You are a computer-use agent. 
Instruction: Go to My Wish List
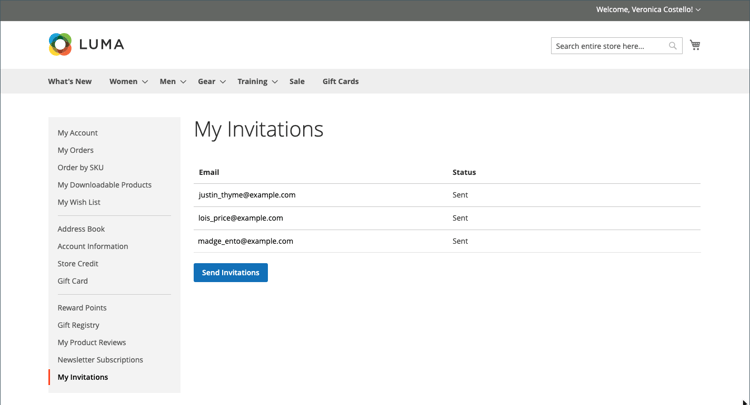pyautogui.click(x=79, y=202)
